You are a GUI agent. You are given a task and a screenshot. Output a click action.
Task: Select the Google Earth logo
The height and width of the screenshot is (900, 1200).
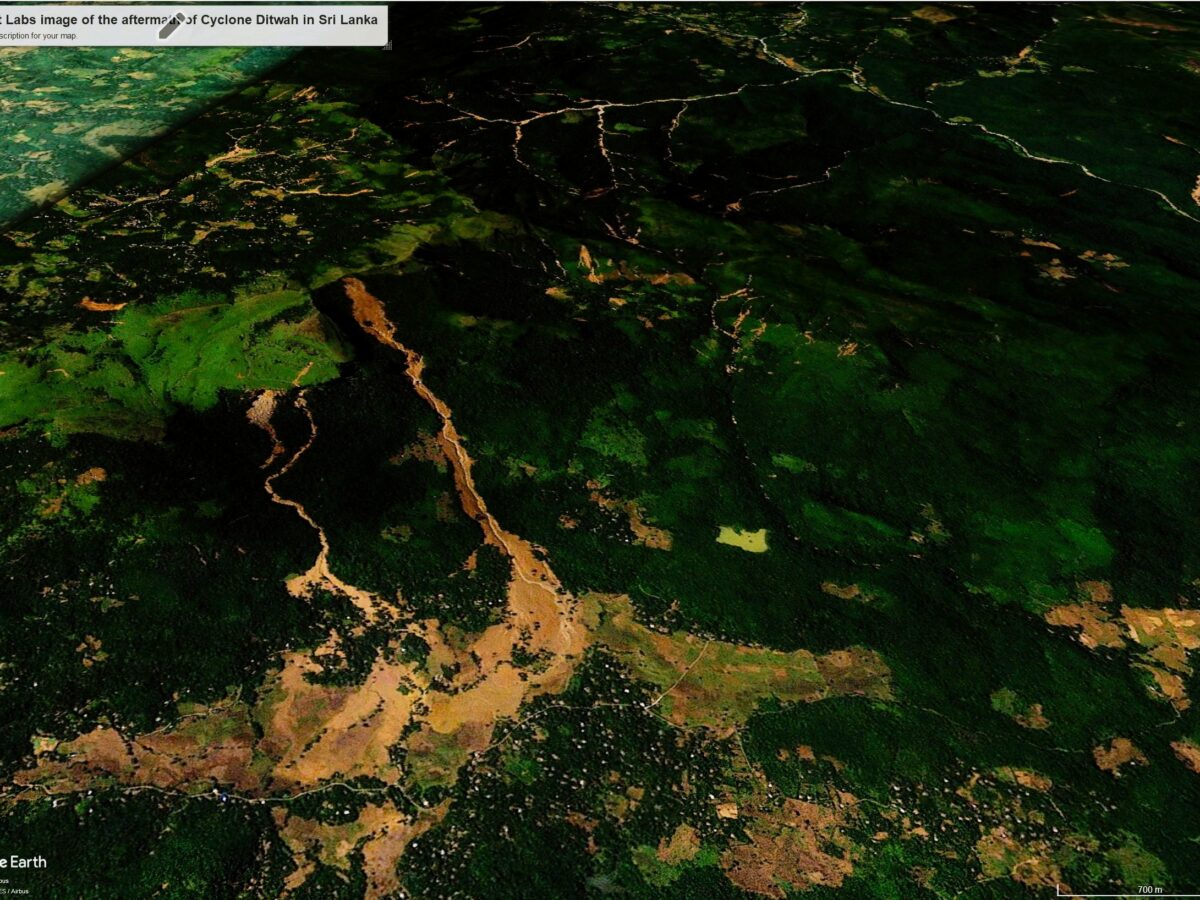pos(25,862)
